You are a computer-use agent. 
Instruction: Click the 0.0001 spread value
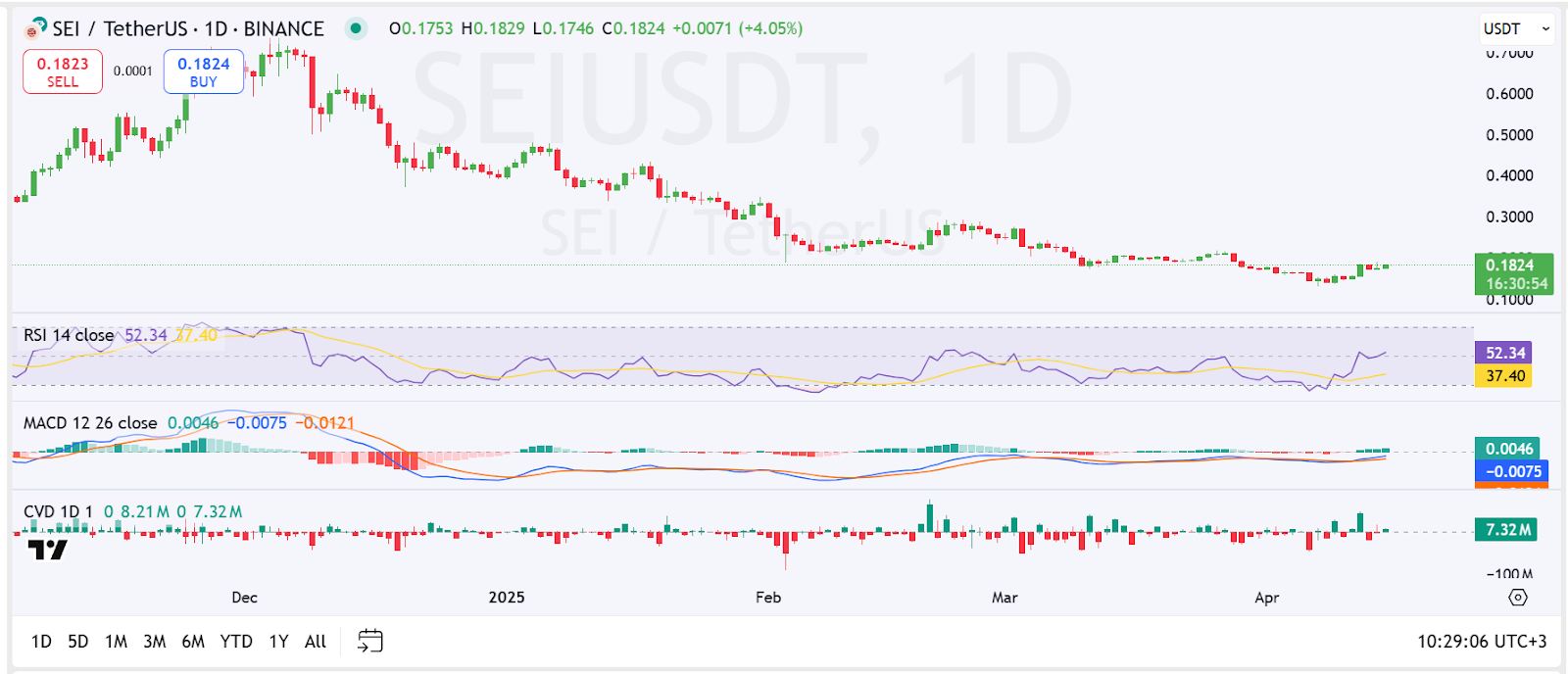pyautogui.click(x=133, y=71)
